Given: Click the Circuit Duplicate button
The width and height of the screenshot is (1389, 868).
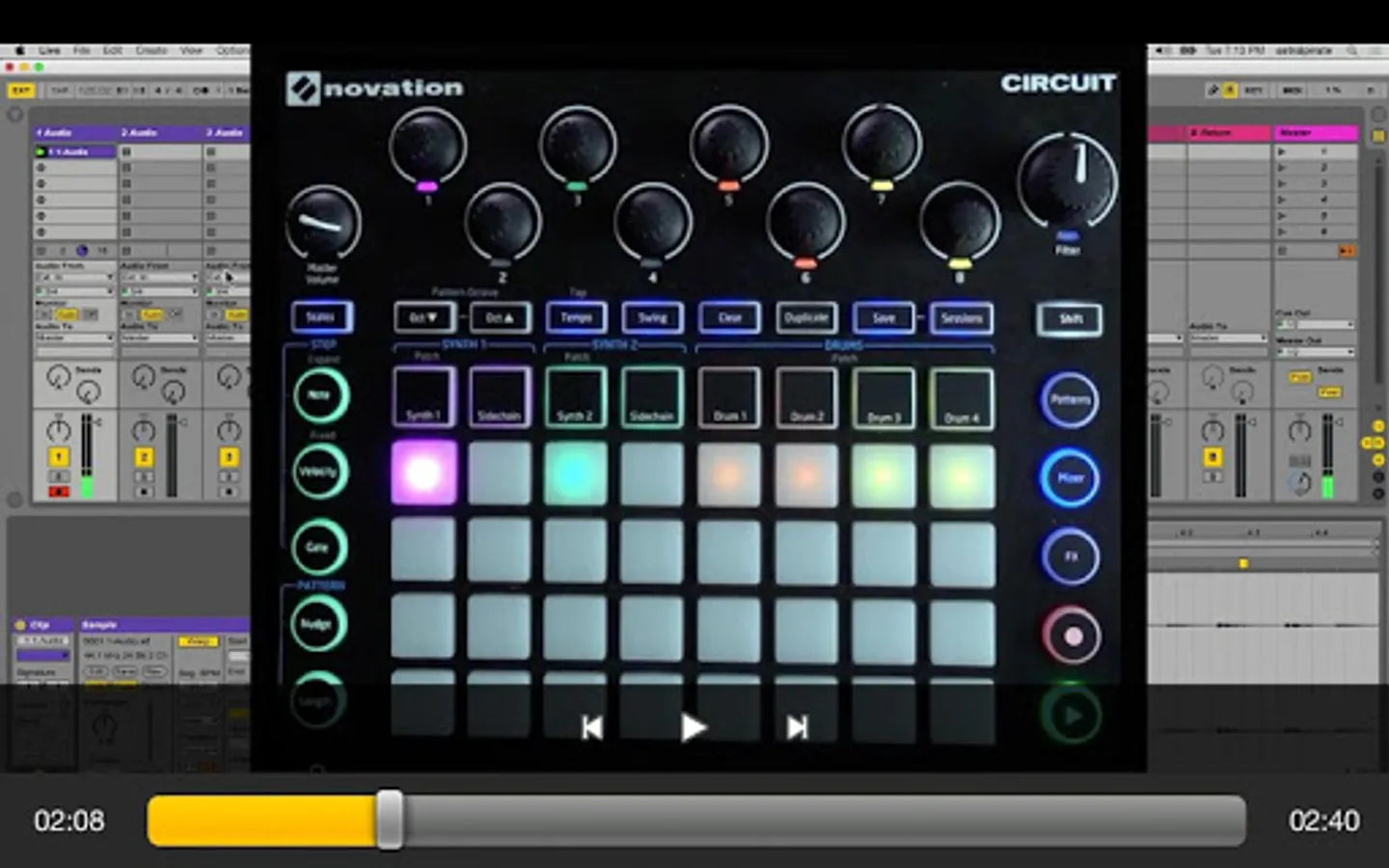Looking at the screenshot, I should point(806,317).
